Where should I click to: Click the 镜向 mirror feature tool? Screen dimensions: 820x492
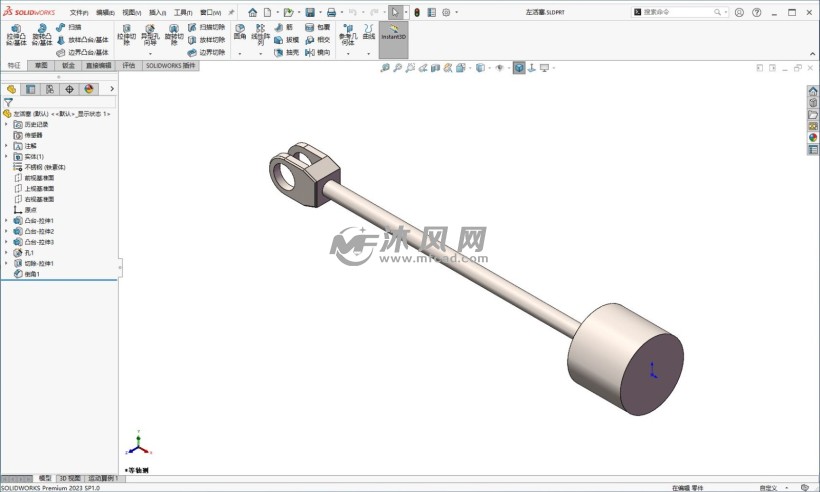(317, 52)
